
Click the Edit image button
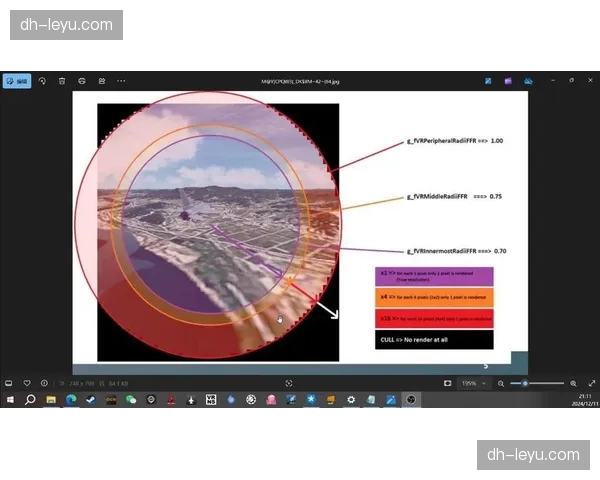coord(17,80)
